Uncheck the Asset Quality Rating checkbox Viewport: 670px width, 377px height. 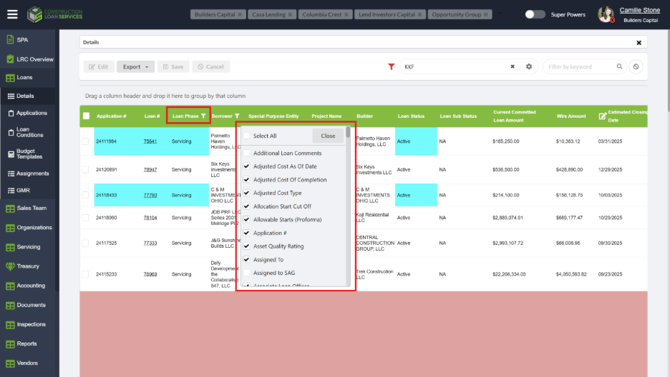coord(247,246)
